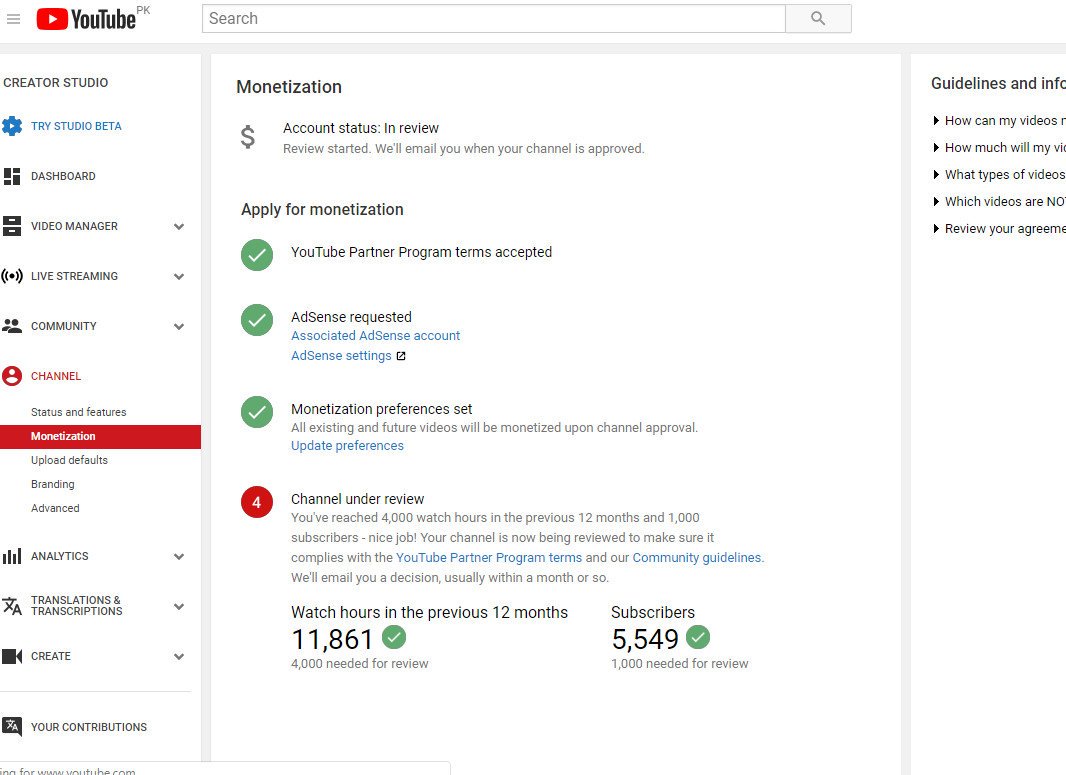Click the YouTube logo
1066x775 pixels.
86,19
